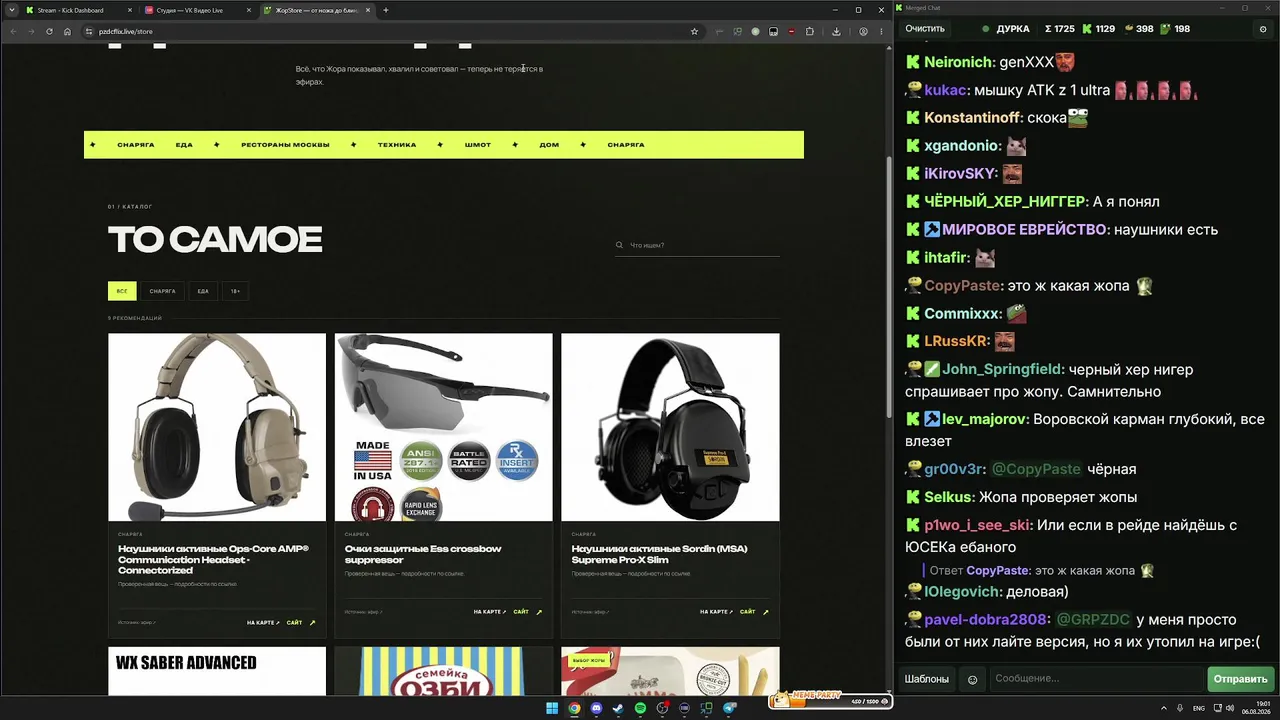
Task: Open the Chrome three-dot menu
Action: tap(881, 31)
